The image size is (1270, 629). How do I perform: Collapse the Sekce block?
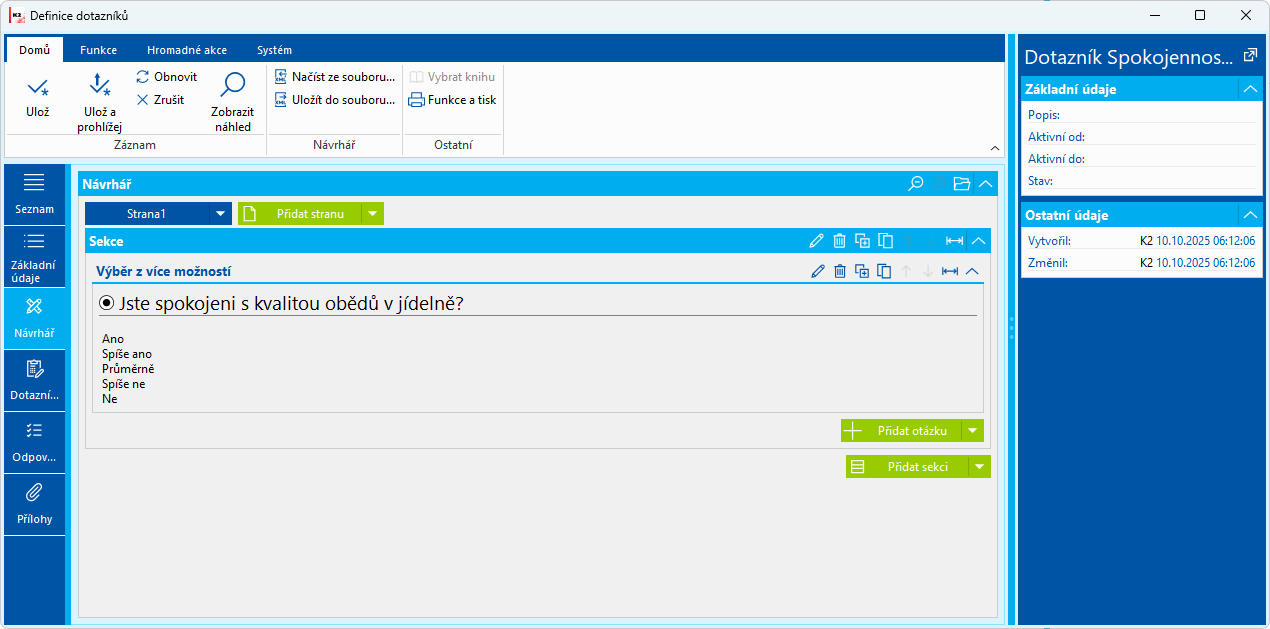pyautogui.click(x=979, y=241)
